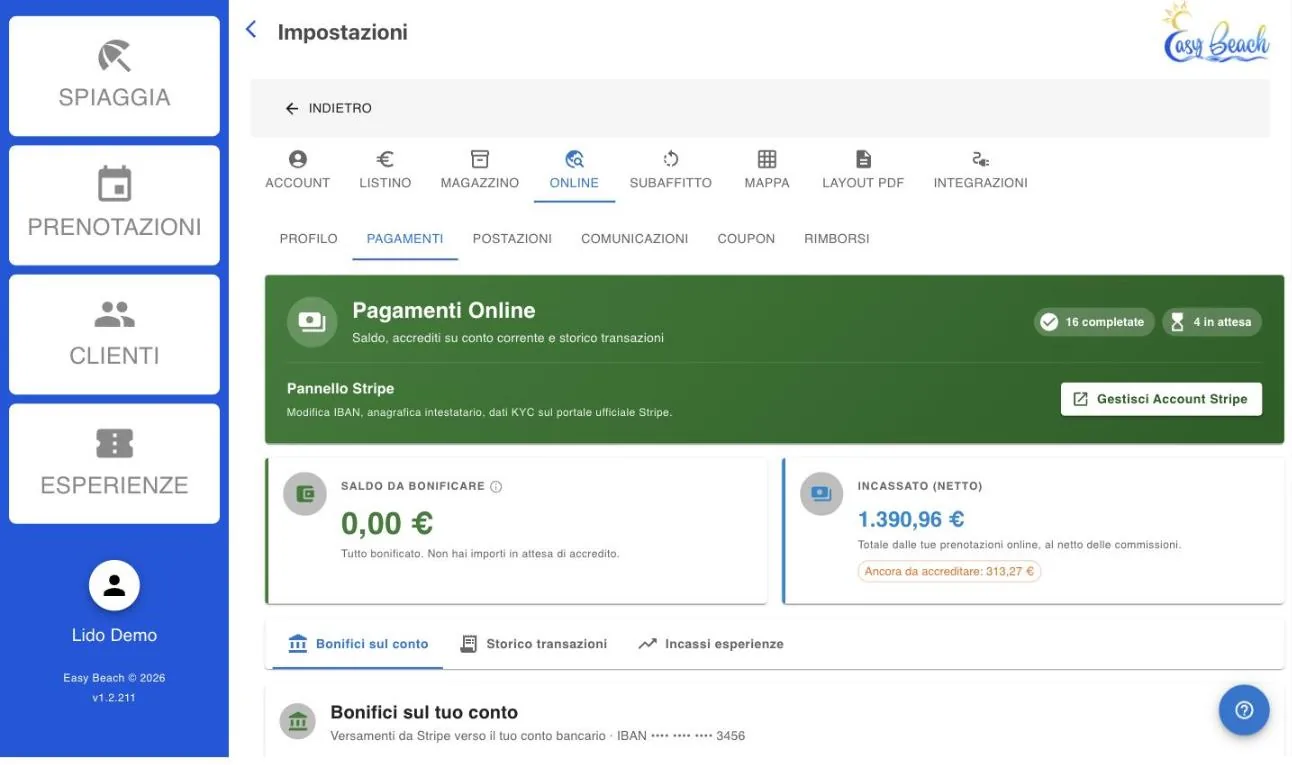Open the Prenotazioni calendar section

coord(114,205)
